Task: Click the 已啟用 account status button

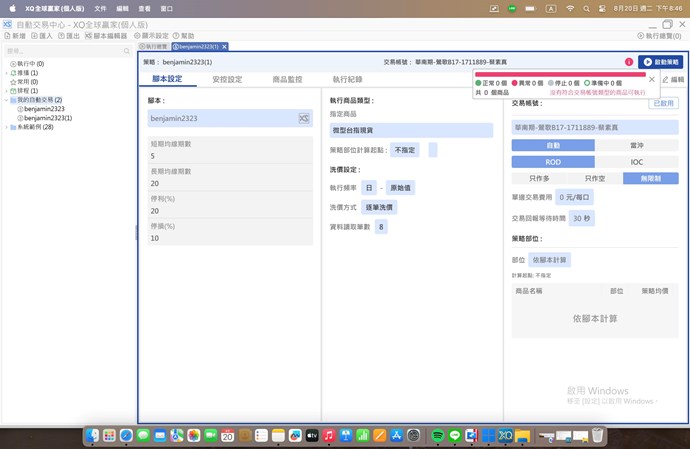Action: pos(664,103)
